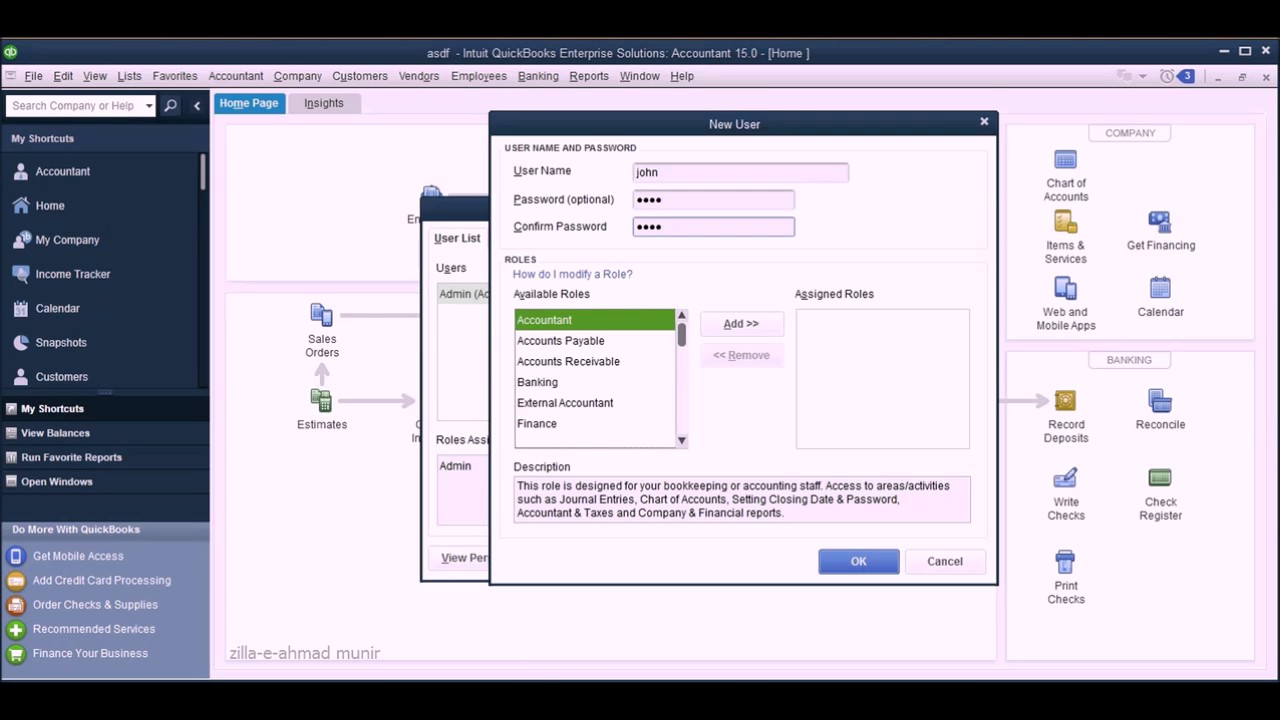The height and width of the screenshot is (720, 1280).
Task: Select External Accountant role
Action: click(595, 403)
